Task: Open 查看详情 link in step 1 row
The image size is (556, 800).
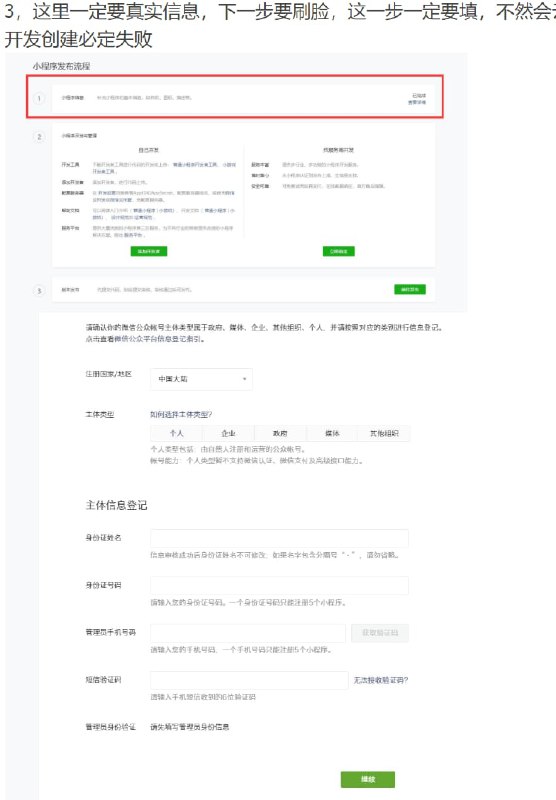Action: tap(417, 103)
